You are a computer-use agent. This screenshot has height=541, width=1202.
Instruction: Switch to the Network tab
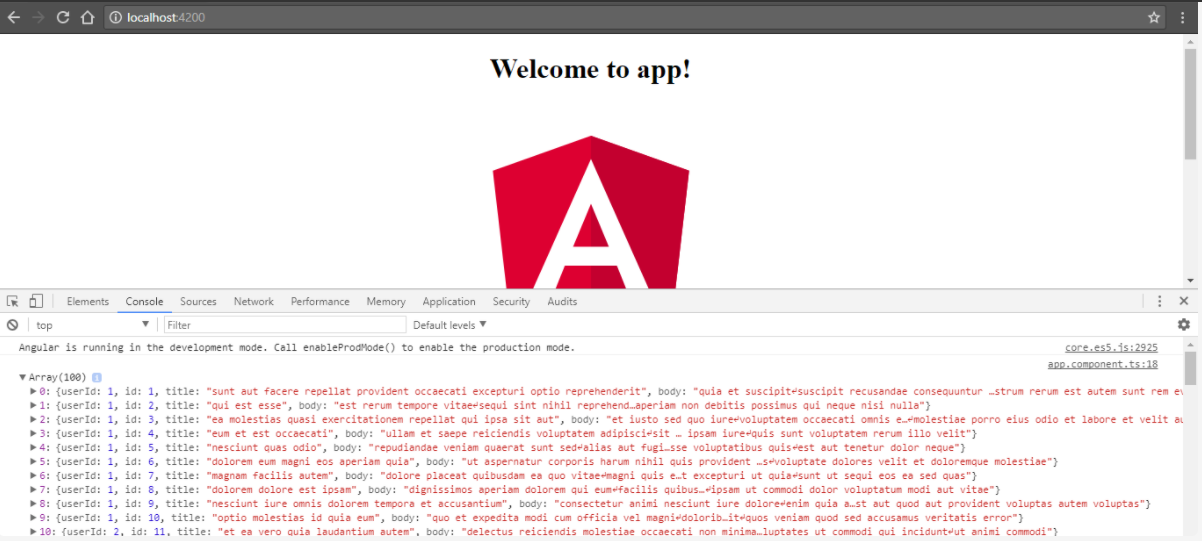point(254,301)
